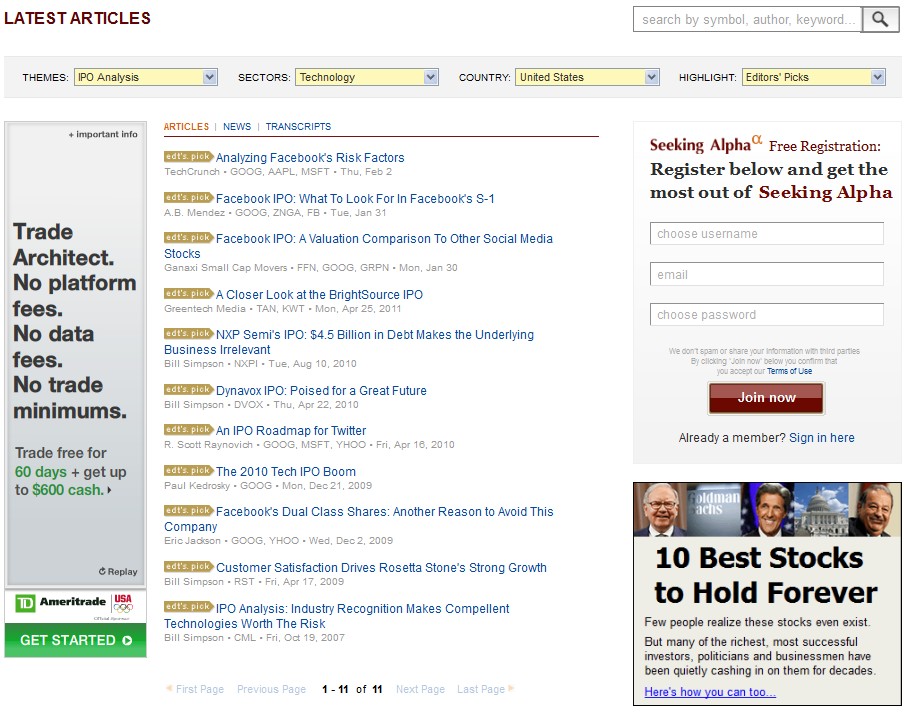Screen dimensions: 908x713
Task: Open the Country dropdown showing United States
Action: 587,77
